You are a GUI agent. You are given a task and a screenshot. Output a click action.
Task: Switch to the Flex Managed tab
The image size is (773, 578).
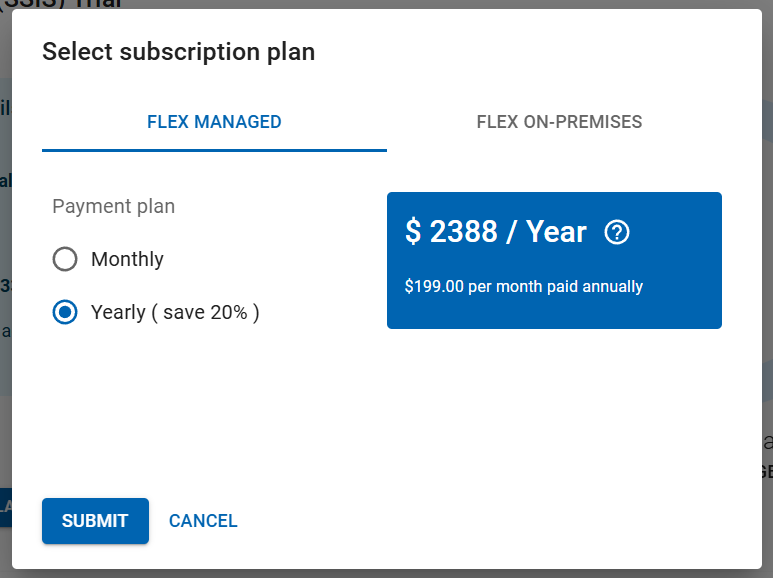point(214,123)
